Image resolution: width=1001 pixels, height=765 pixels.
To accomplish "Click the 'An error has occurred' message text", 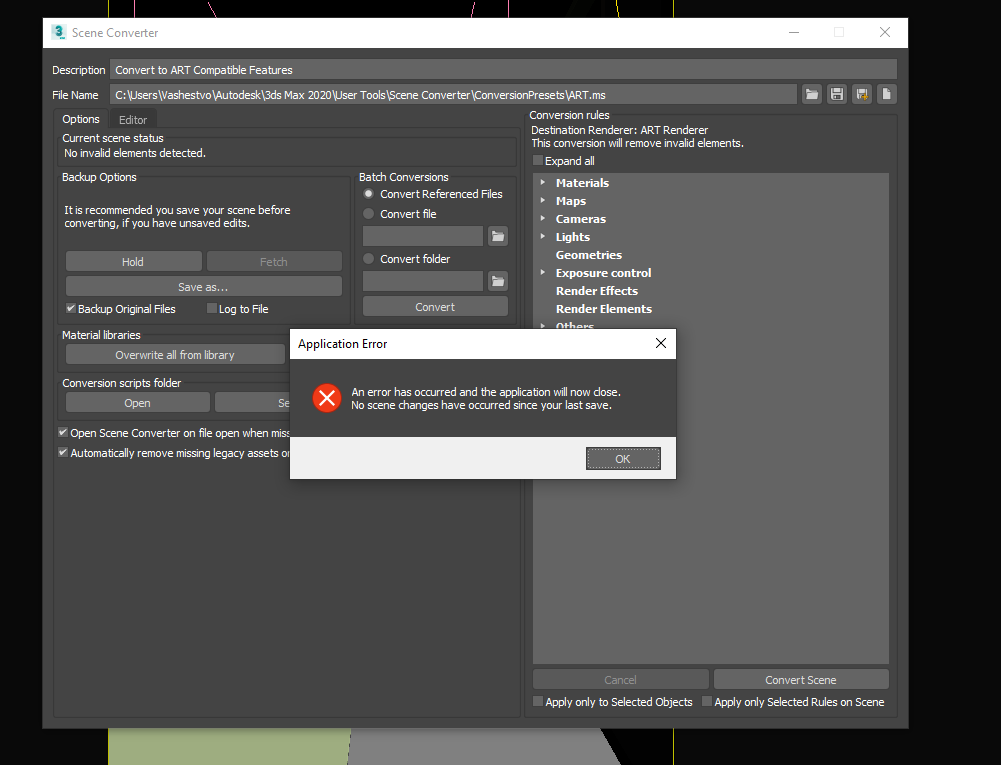I will tap(486, 392).
